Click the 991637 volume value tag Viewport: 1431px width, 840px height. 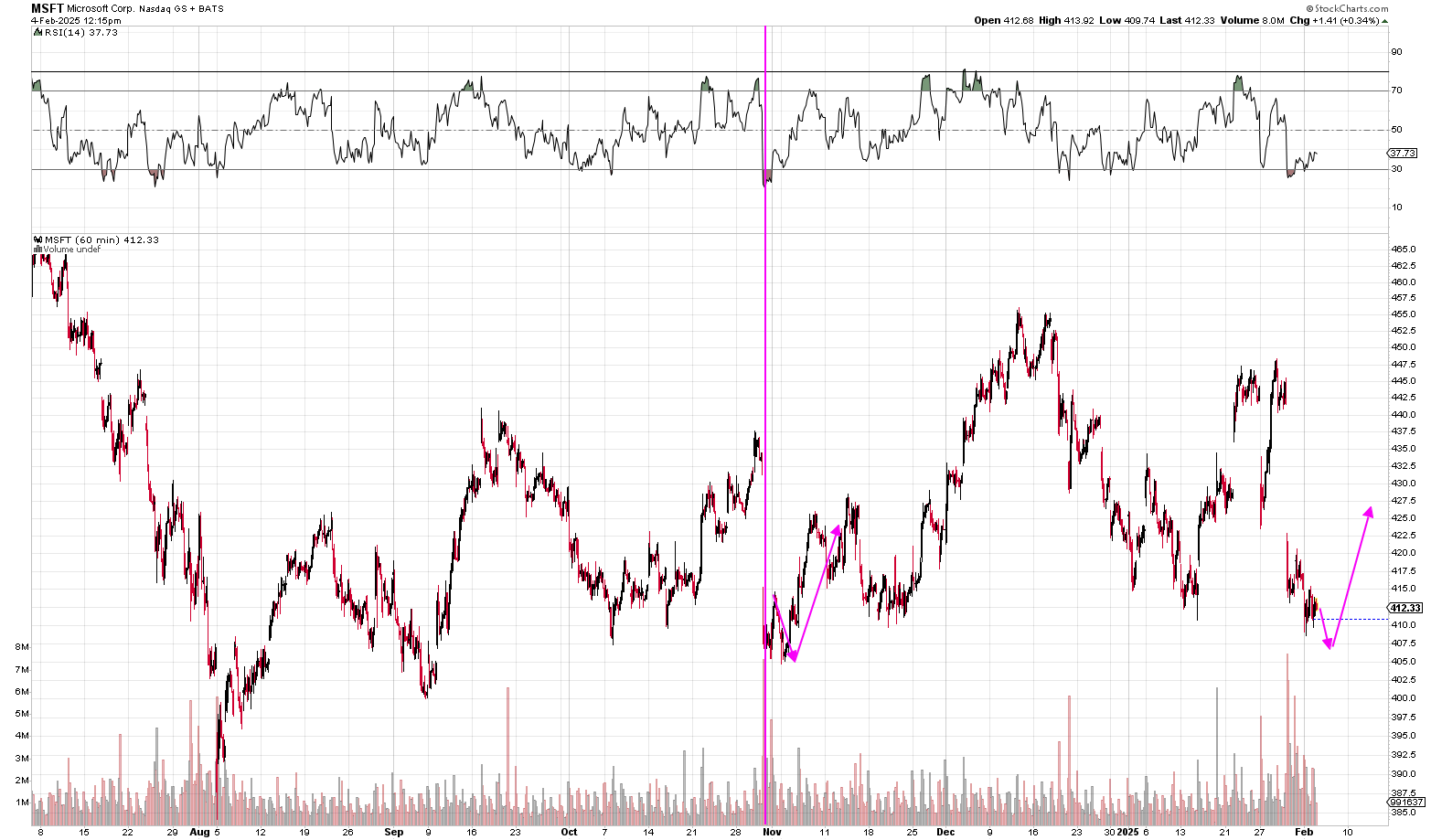tap(1404, 802)
